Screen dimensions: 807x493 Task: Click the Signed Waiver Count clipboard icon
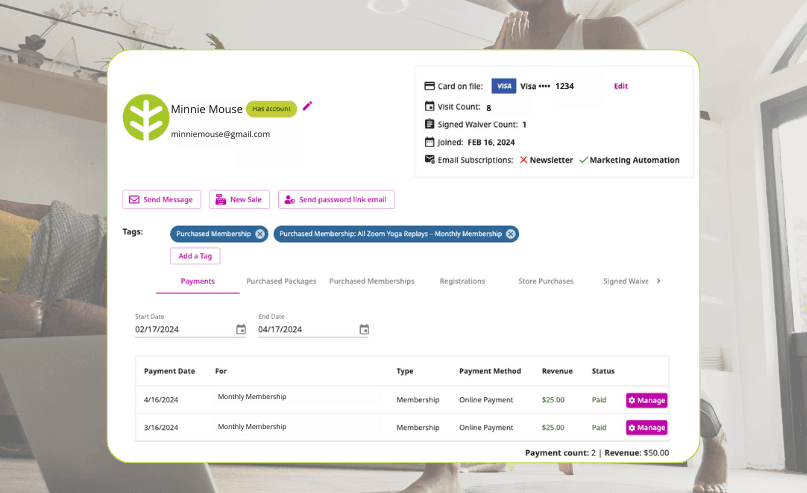pyautogui.click(x=429, y=124)
